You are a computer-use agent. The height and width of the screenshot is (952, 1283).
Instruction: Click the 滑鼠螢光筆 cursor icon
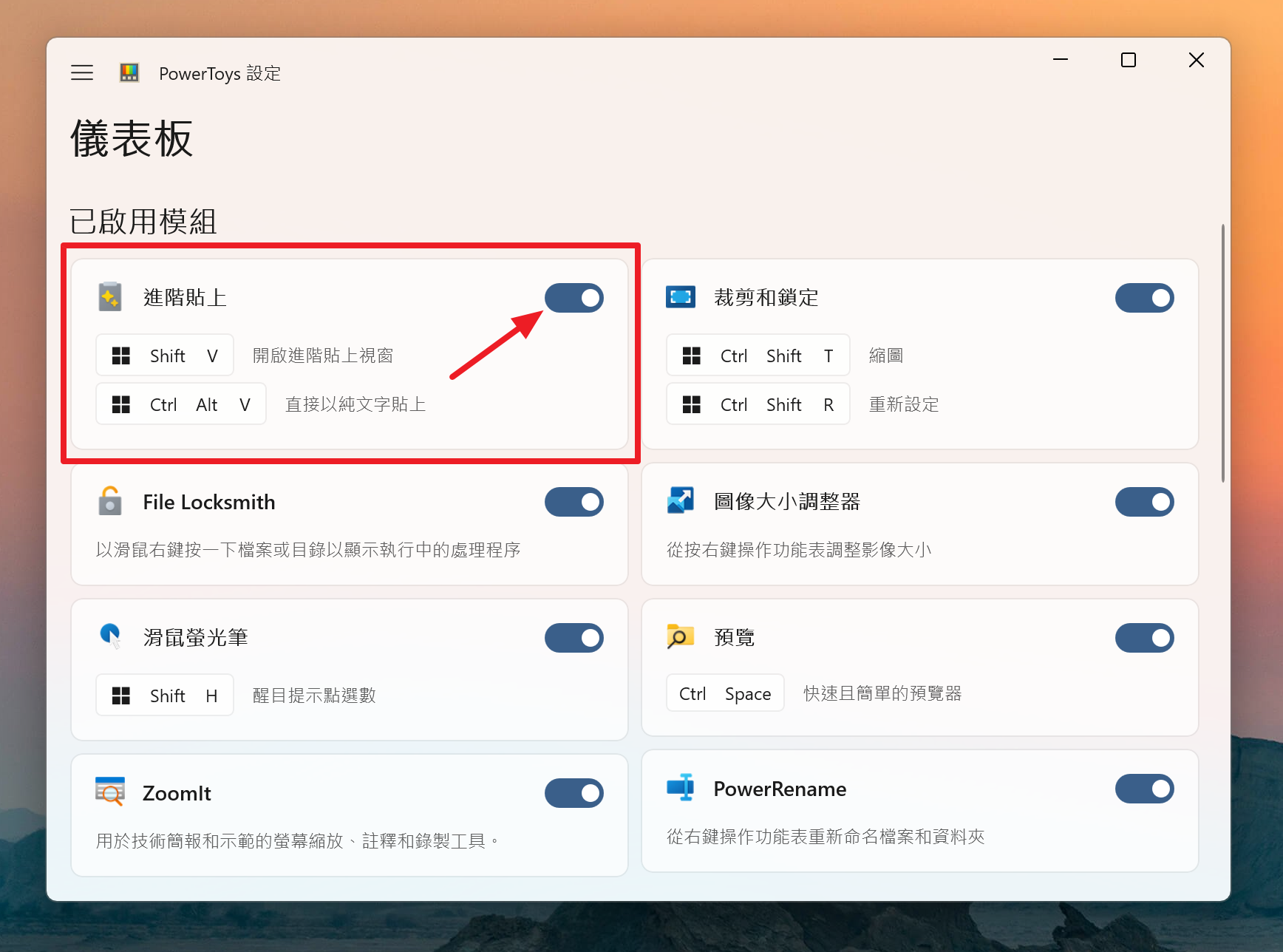tap(110, 636)
